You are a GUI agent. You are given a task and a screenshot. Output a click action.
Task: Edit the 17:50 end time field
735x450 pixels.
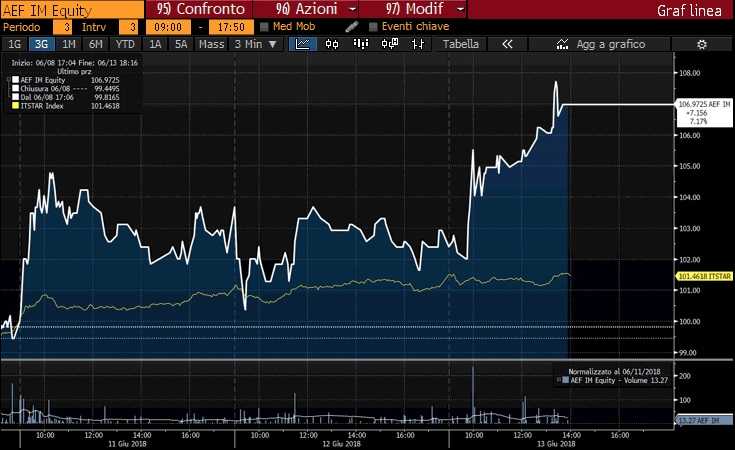(x=232, y=27)
